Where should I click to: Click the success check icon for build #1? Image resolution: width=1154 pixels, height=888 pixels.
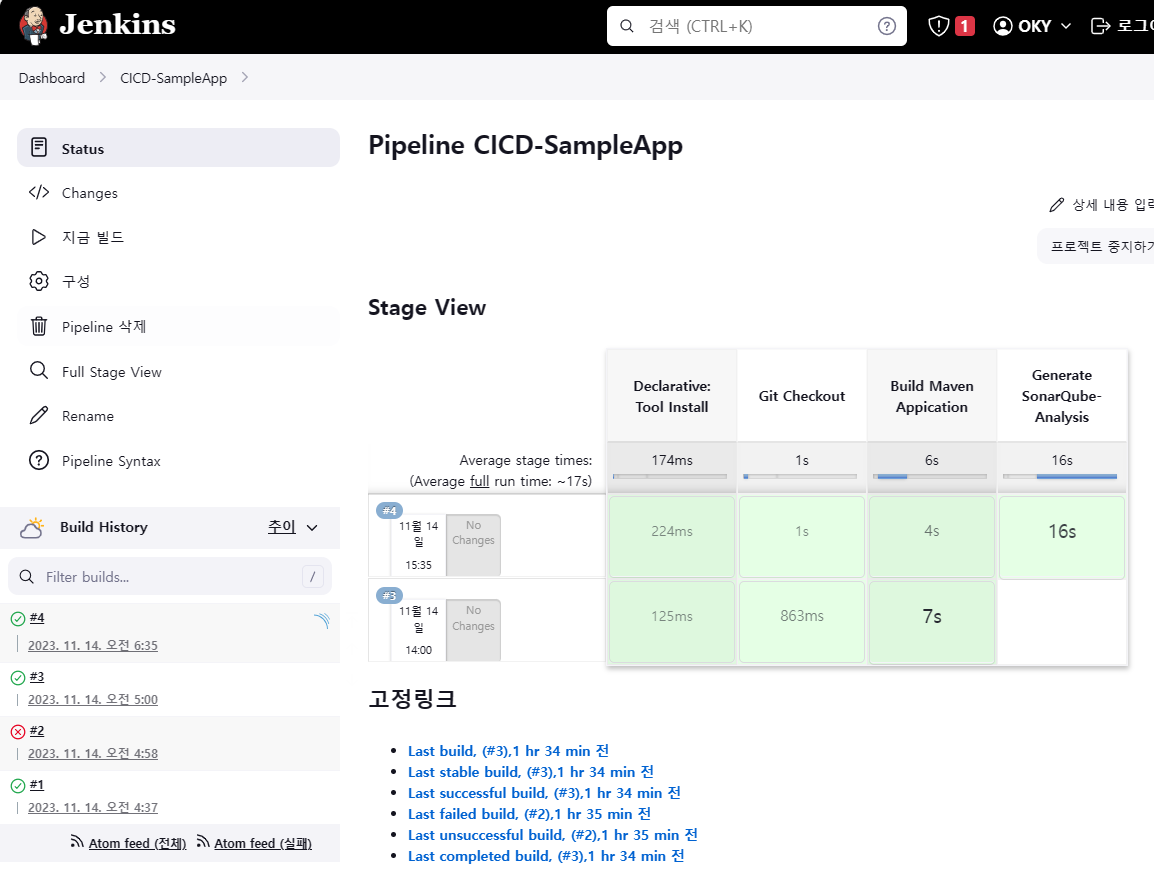(x=18, y=786)
